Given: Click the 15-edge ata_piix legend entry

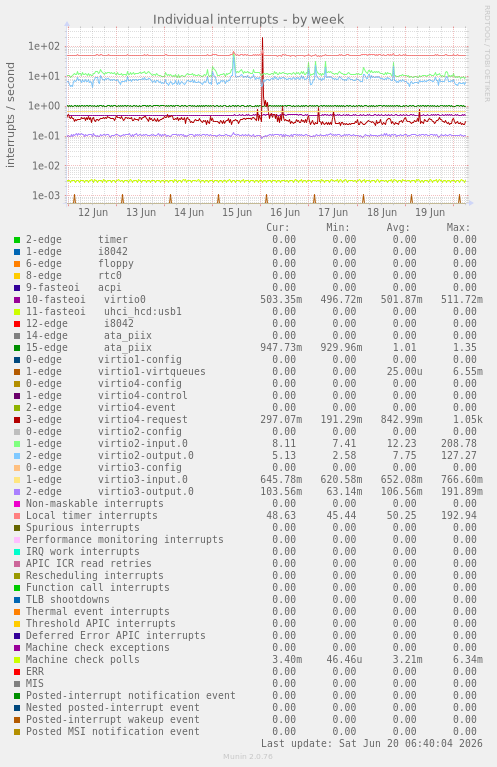Looking at the screenshot, I should [x=89, y=348].
